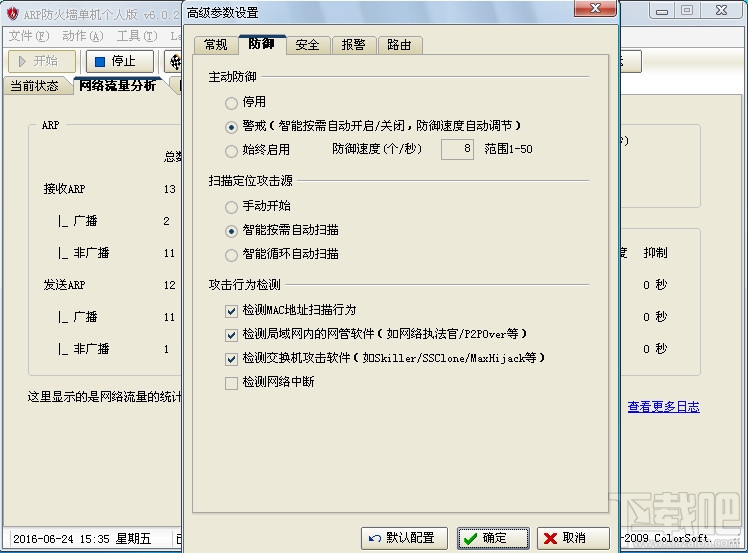
Task: Click the 防御速度 value input field
Action: pos(457,149)
